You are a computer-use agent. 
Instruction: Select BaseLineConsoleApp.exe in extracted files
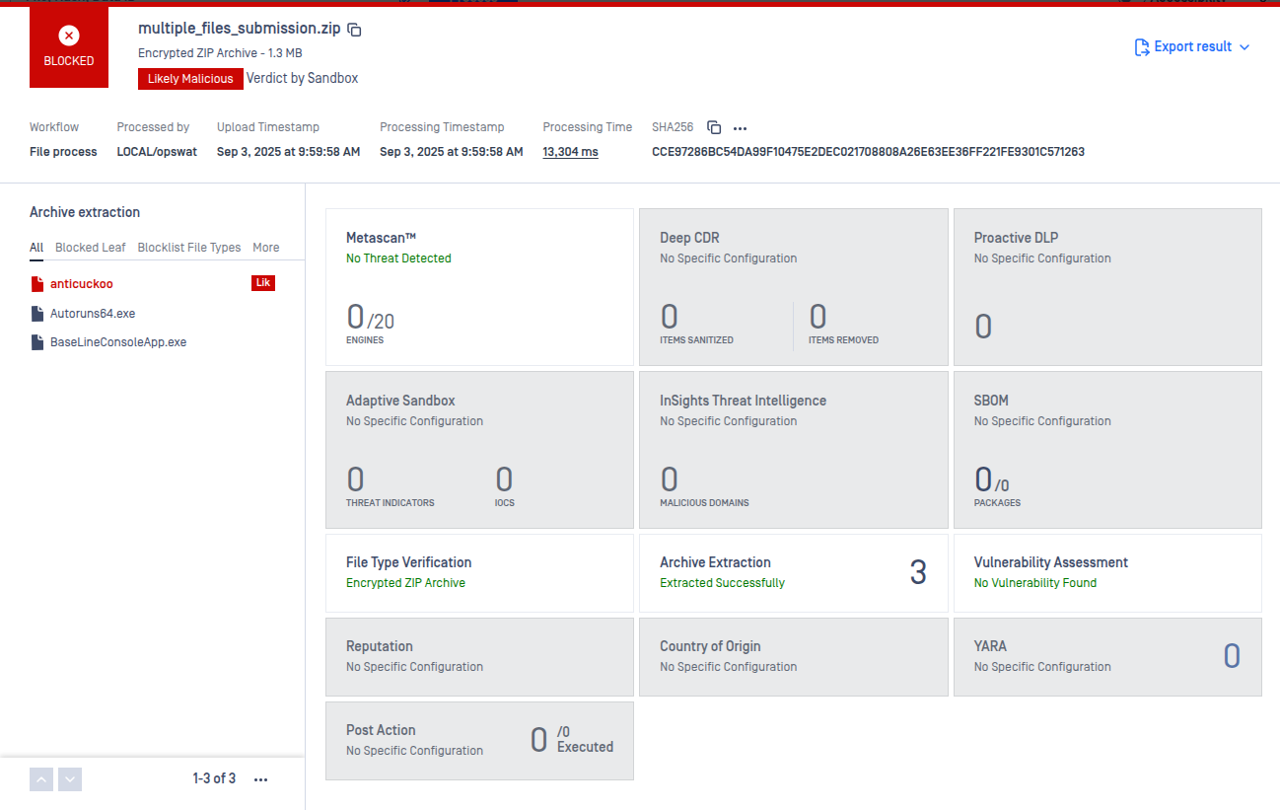118,342
